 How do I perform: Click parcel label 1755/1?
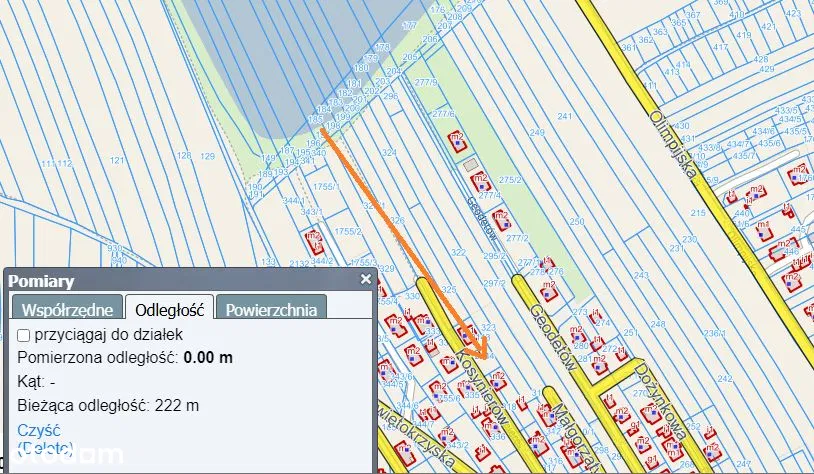(327, 186)
